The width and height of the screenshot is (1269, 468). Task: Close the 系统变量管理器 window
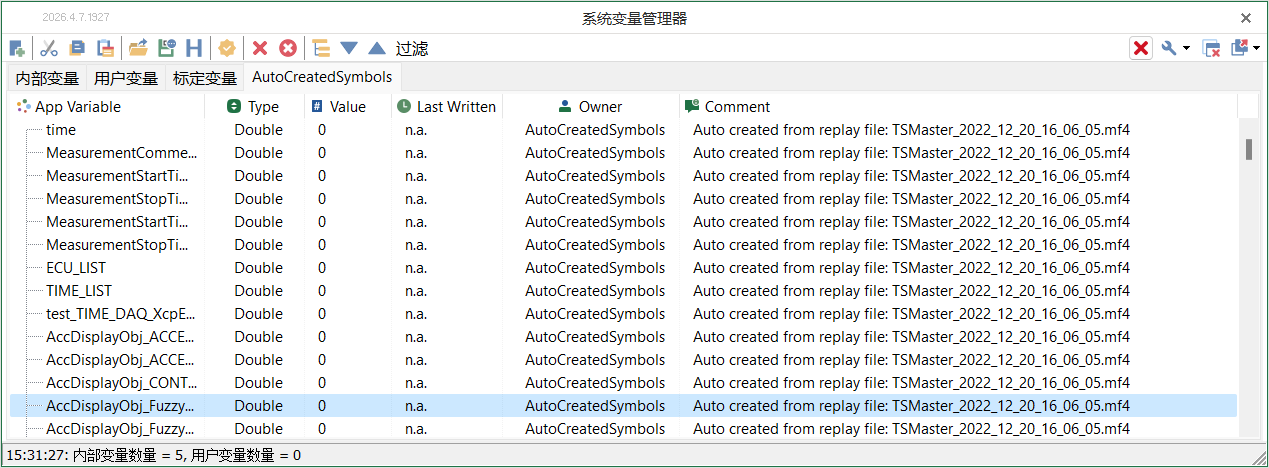click(x=1246, y=18)
